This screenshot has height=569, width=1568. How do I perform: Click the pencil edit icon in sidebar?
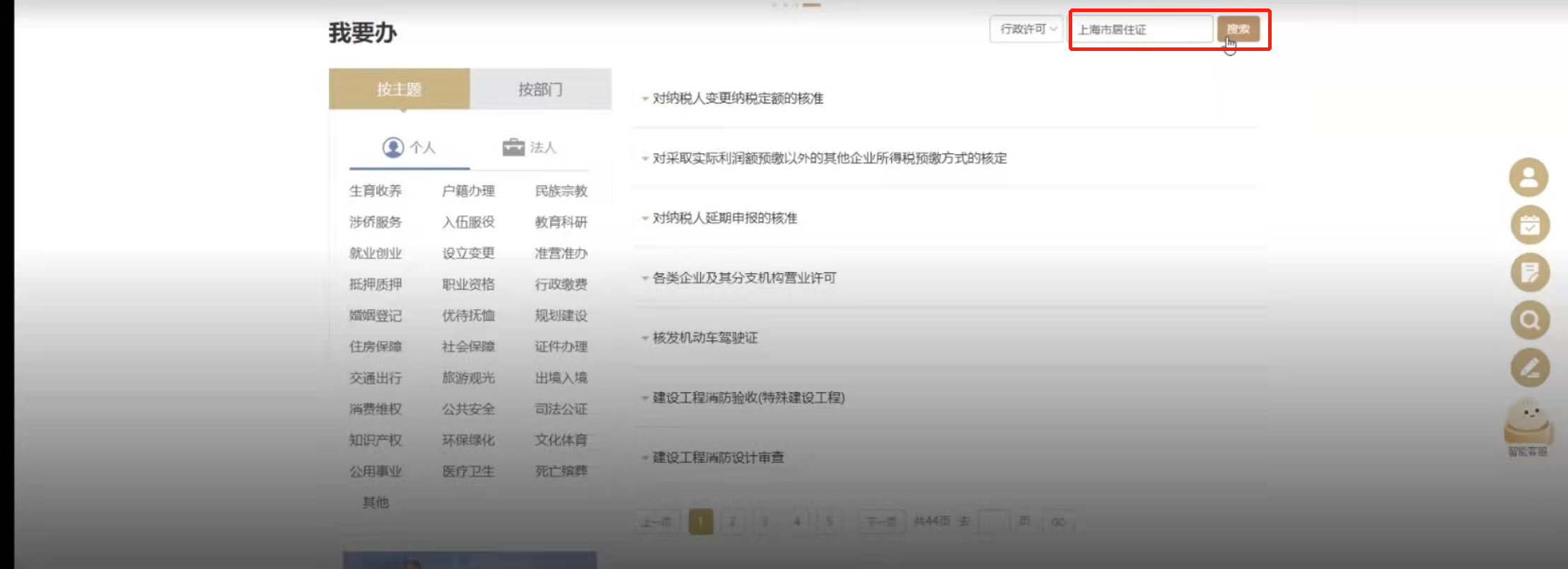[1530, 368]
